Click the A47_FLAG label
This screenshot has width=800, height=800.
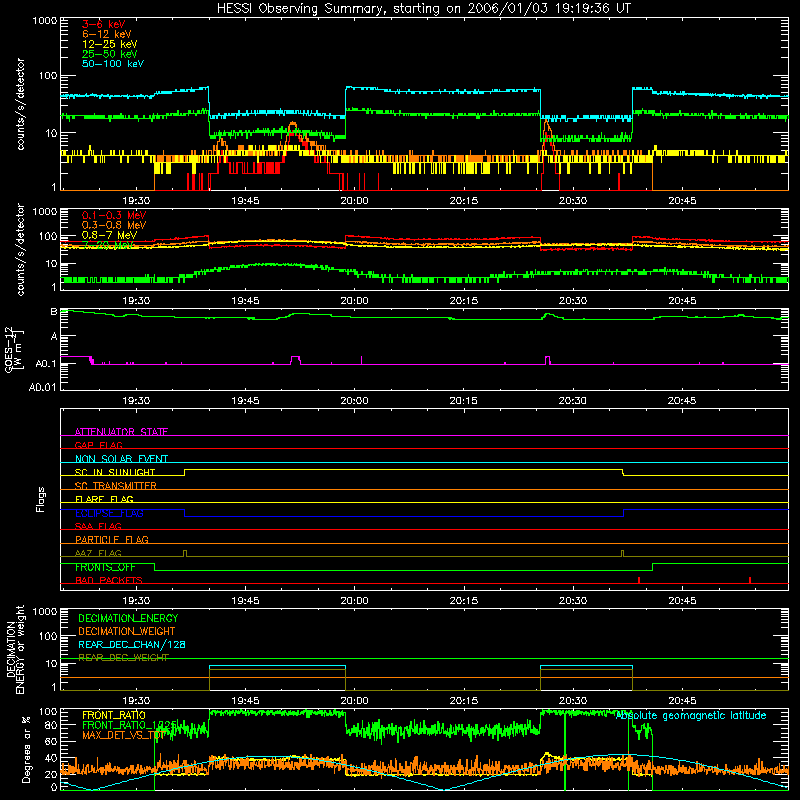tap(98, 553)
